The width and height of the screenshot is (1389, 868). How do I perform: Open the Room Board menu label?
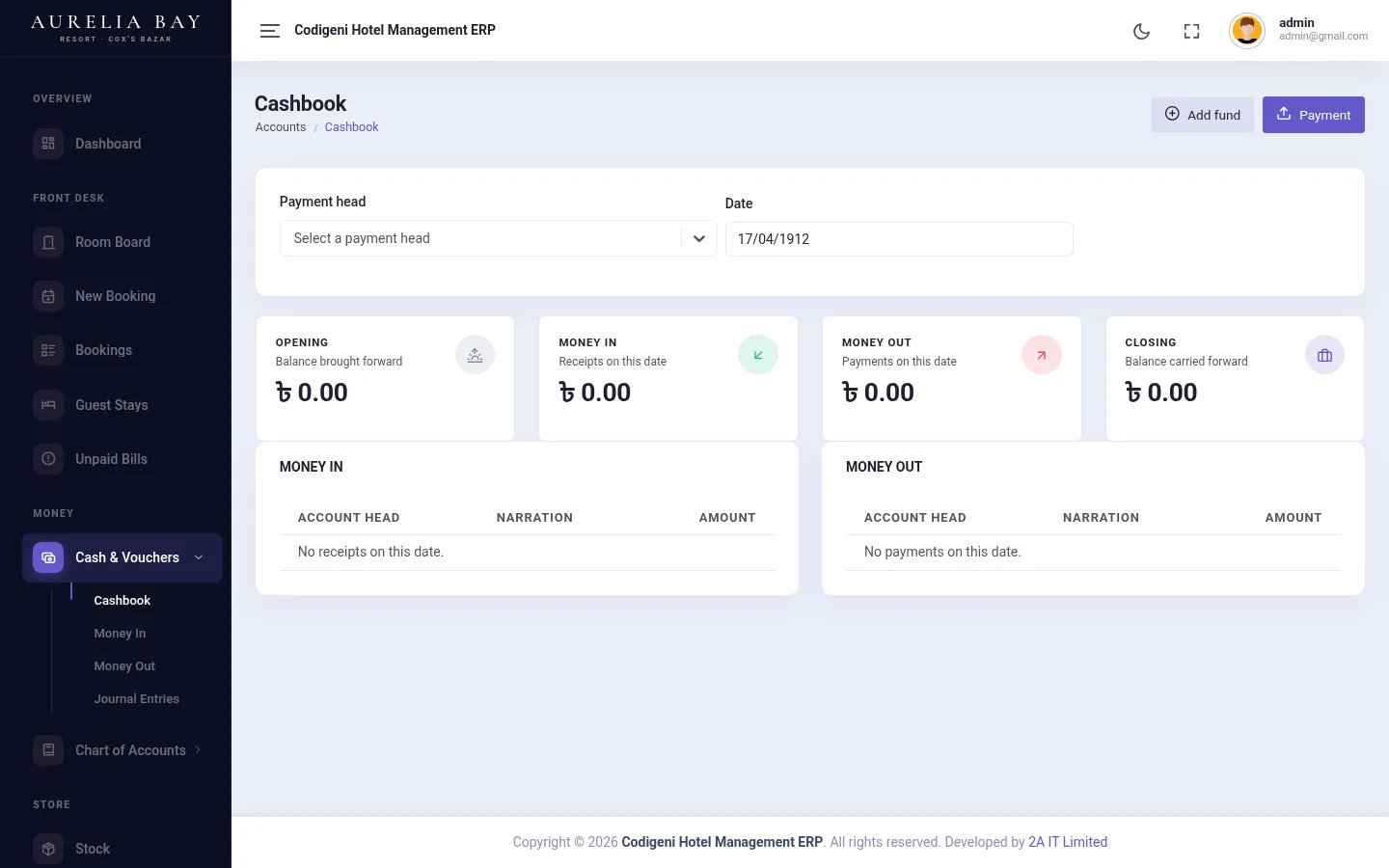click(x=113, y=242)
